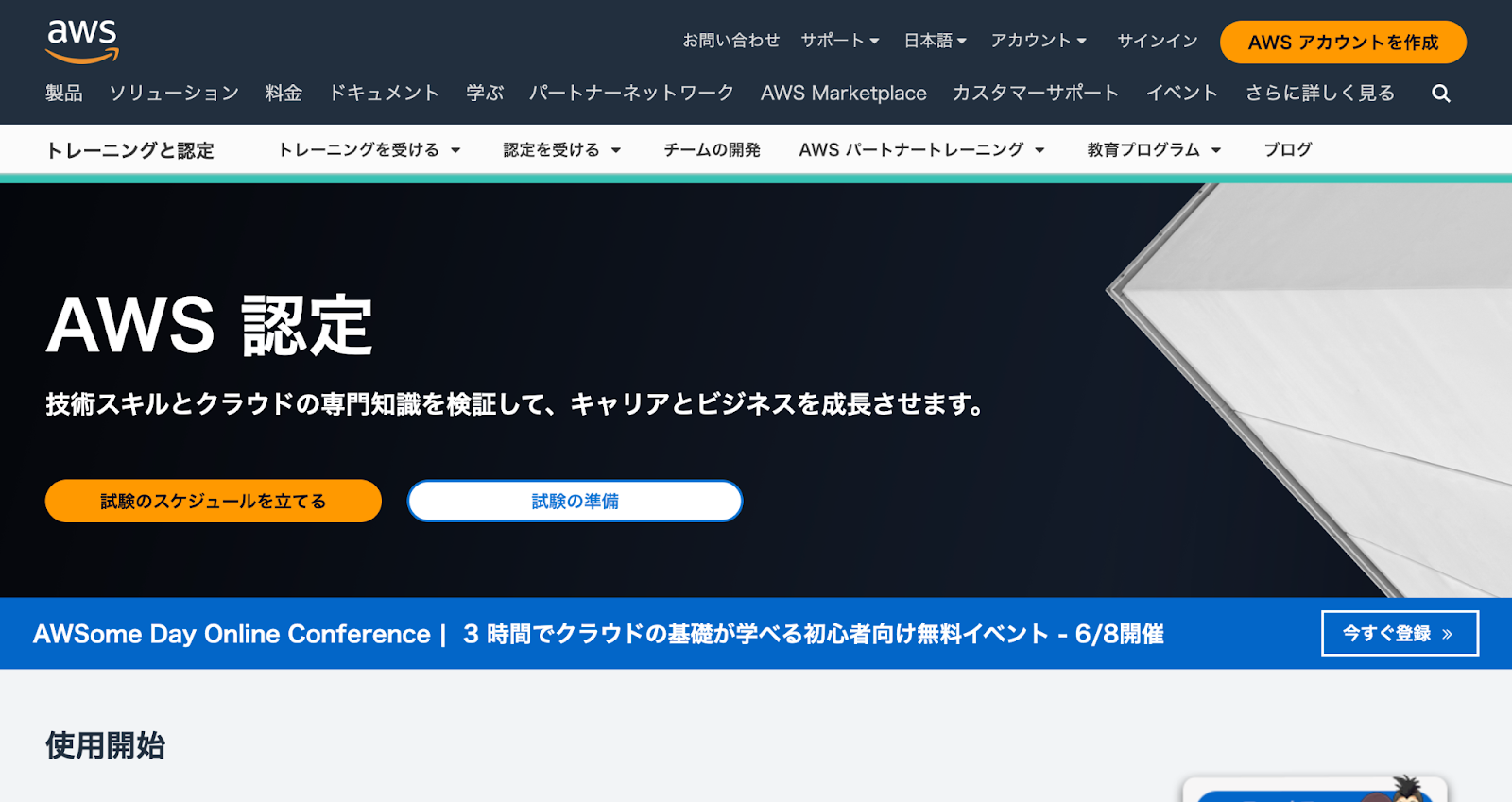Click the AWS 認定 heading

pyautogui.click(x=210, y=325)
